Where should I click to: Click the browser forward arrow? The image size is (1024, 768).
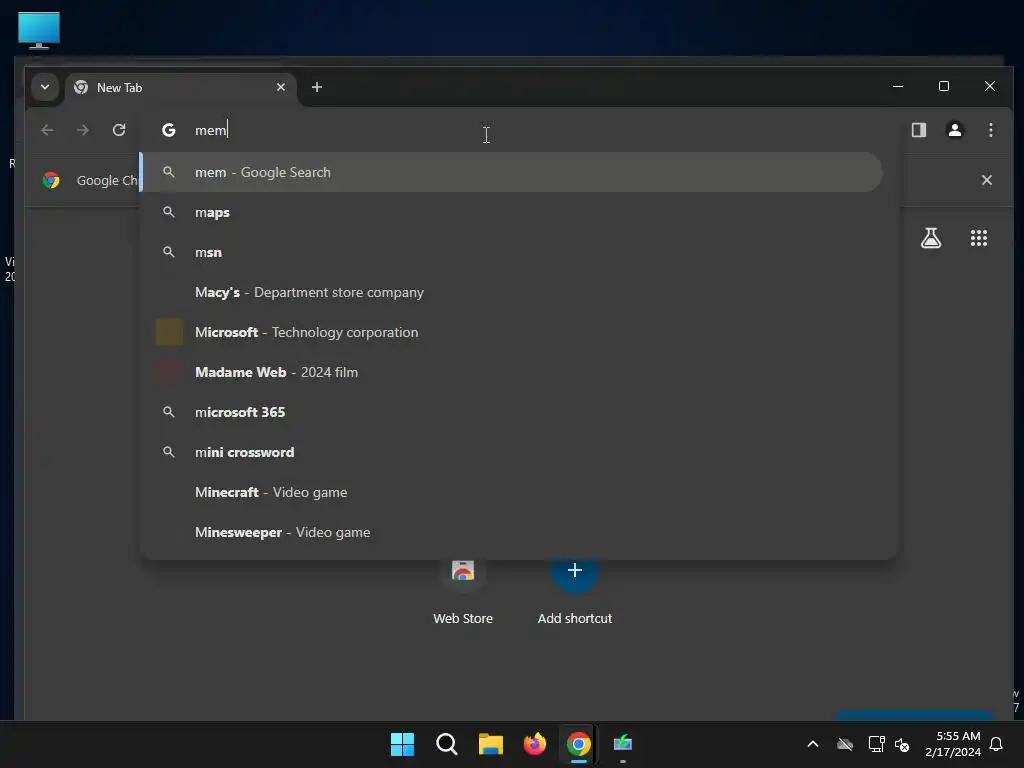[x=82, y=130]
